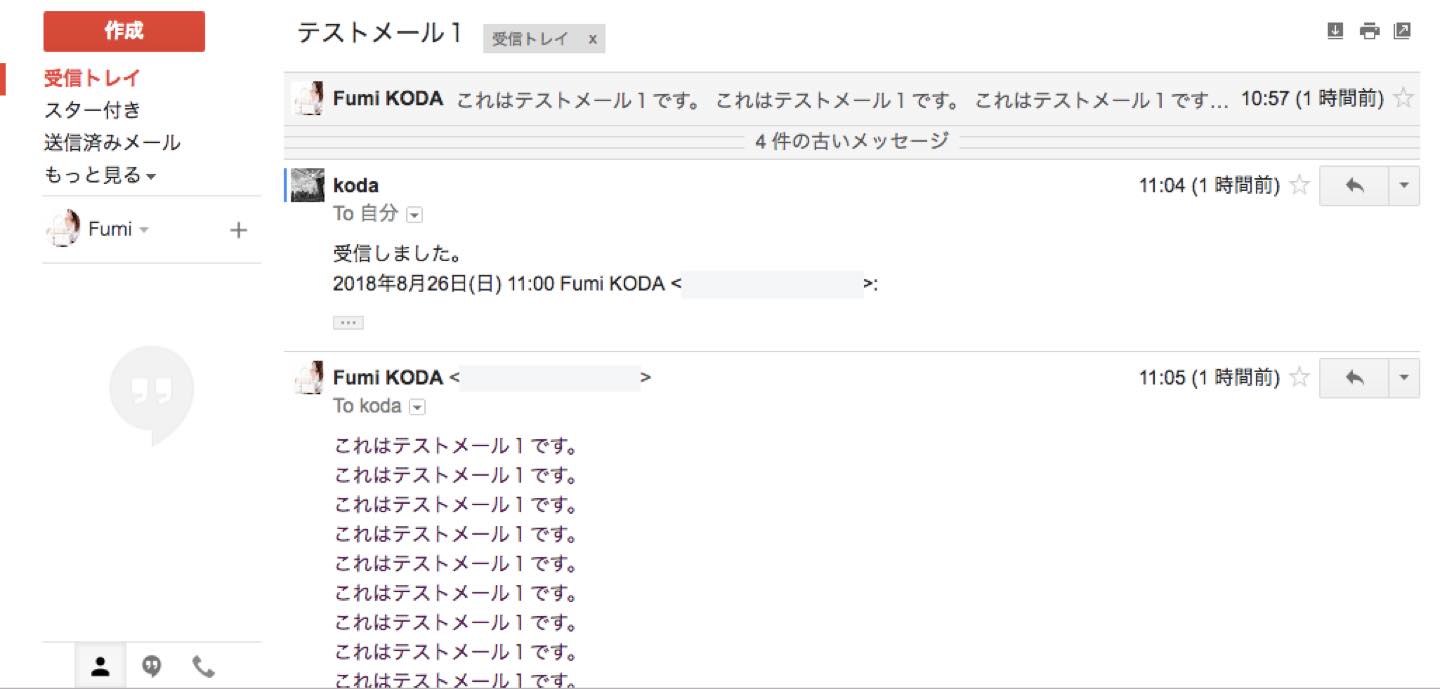Open conversation in new window icon
The image size is (1440, 689).
pyautogui.click(x=1402, y=31)
